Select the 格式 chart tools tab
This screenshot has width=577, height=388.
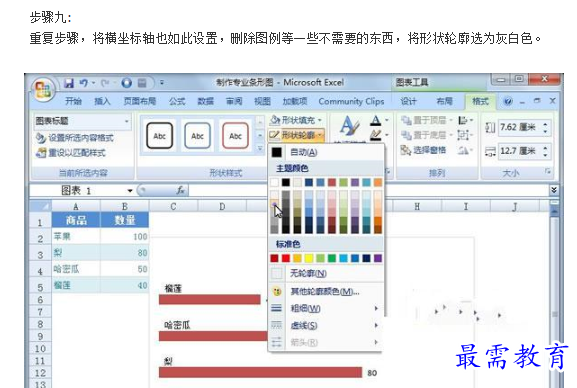(480, 101)
